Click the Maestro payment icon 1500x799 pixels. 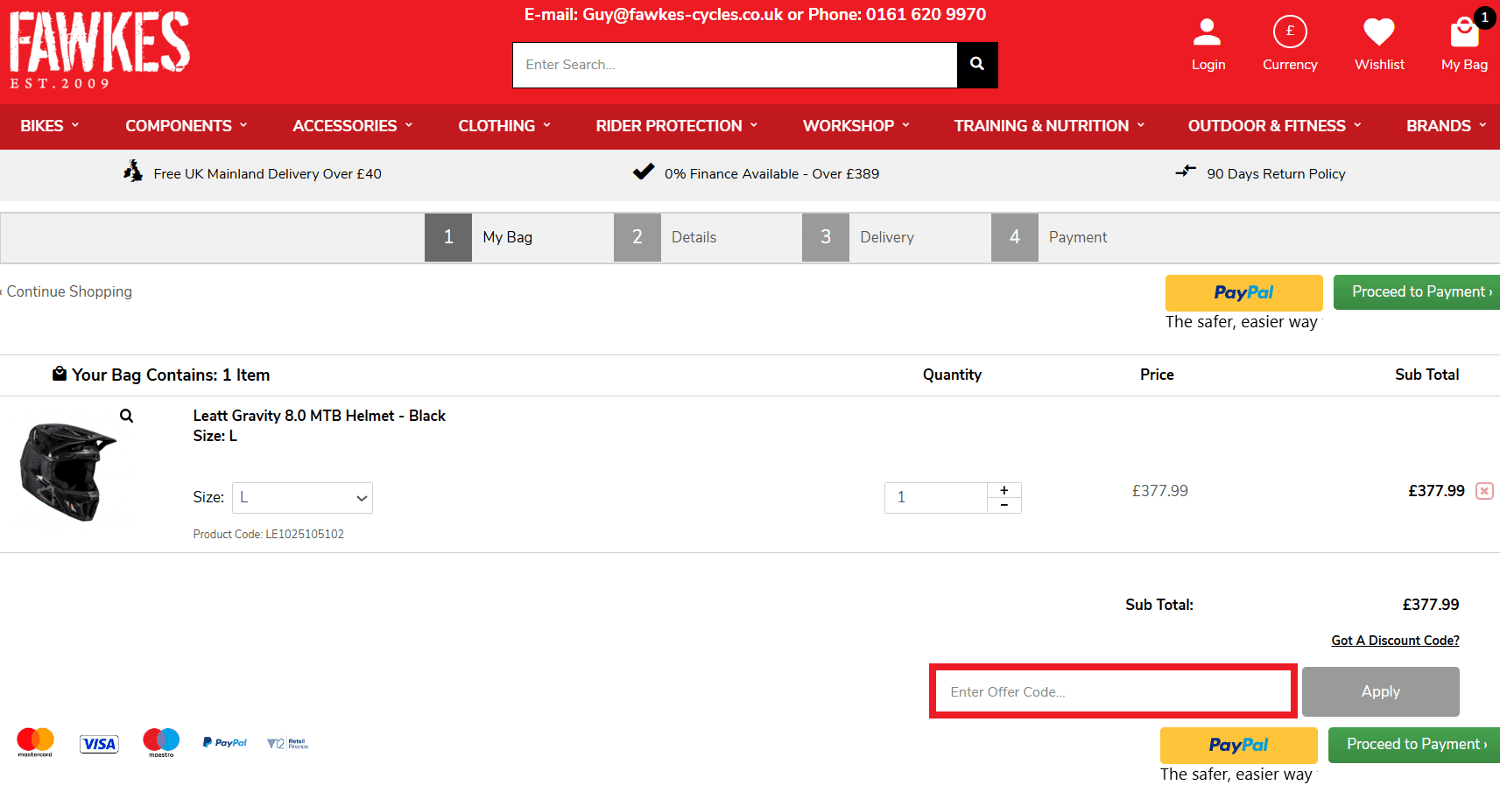(x=161, y=742)
